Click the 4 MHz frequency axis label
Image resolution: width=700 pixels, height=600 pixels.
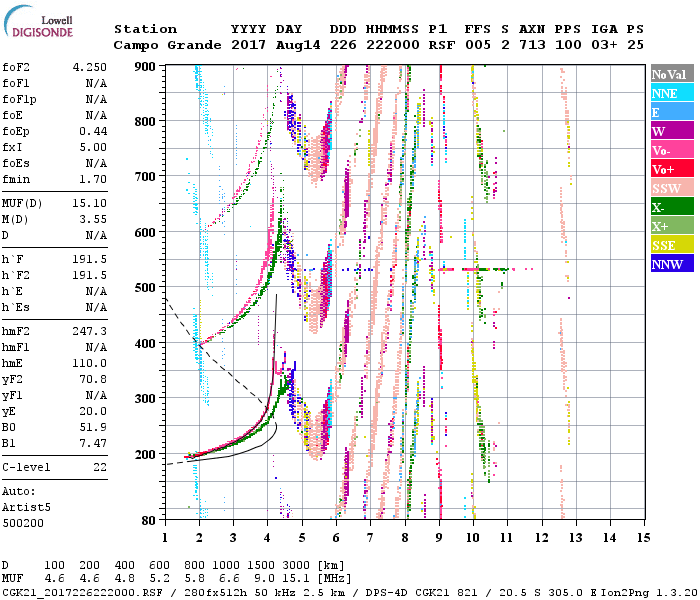[x=267, y=538]
